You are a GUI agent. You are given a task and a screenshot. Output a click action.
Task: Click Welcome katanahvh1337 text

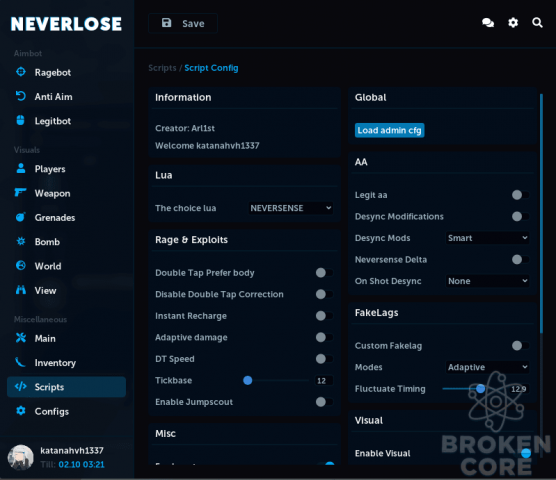pos(207,145)
